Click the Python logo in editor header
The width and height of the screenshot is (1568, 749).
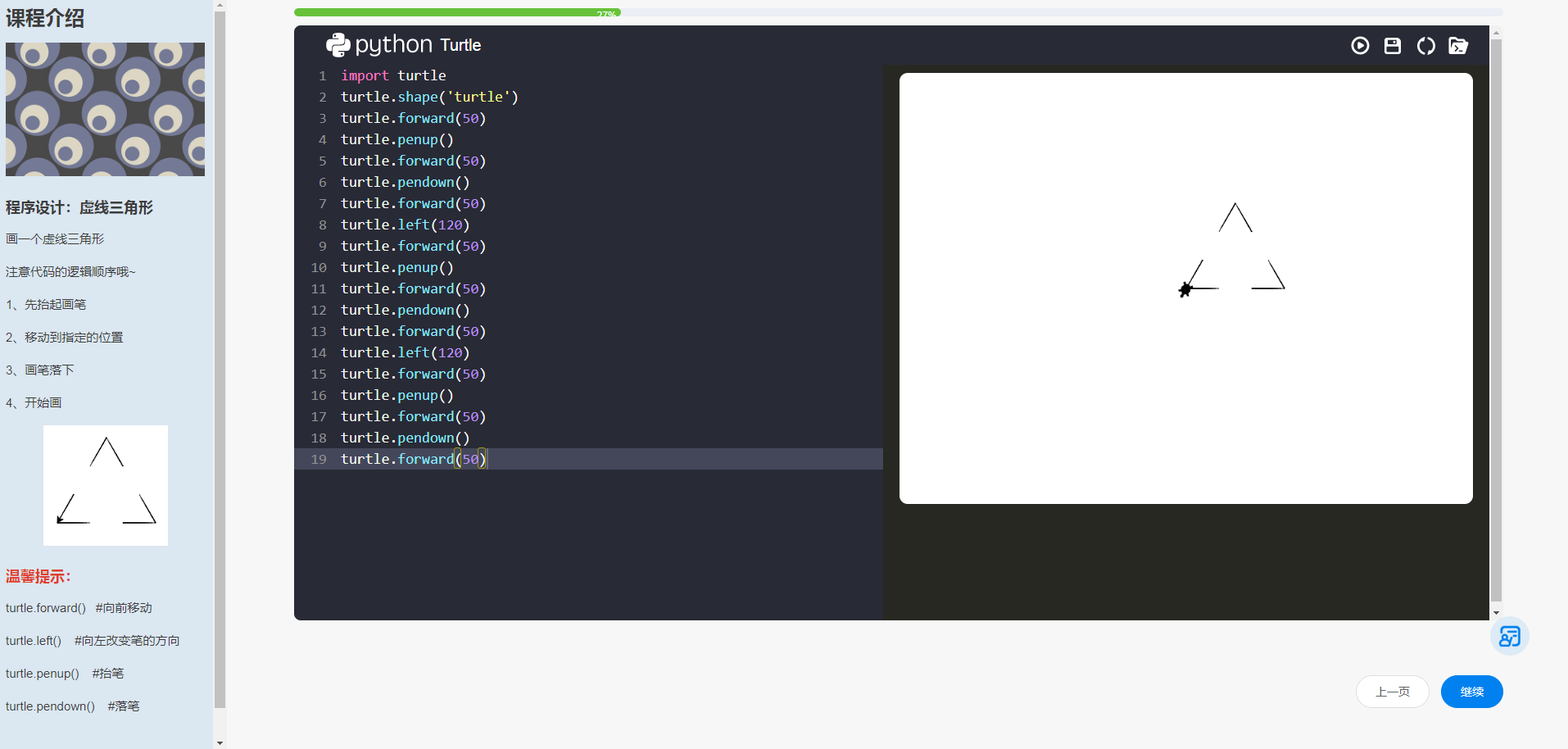click(x=338, y=45)
